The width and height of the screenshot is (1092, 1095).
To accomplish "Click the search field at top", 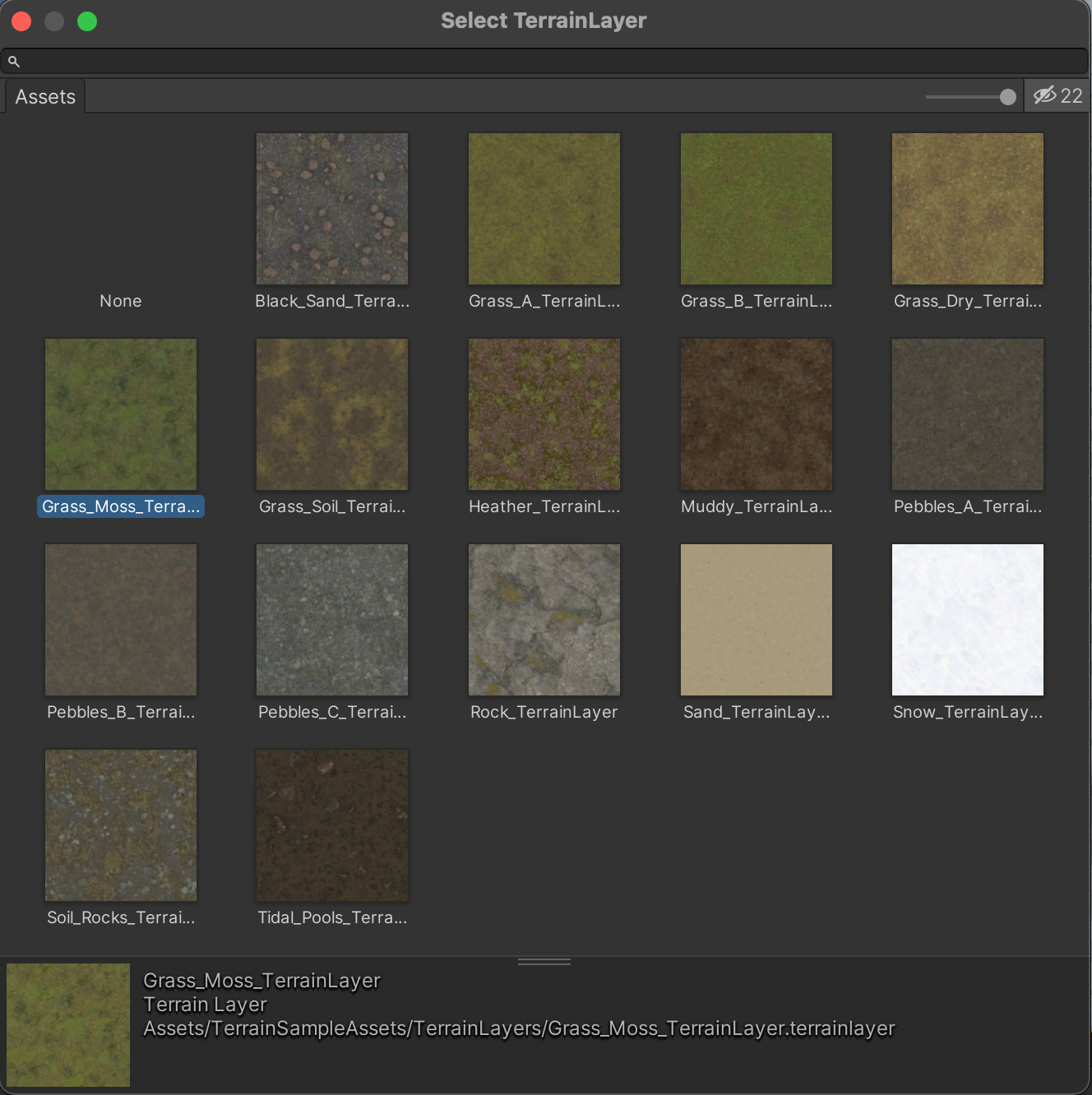I will (x=551, y=62).
